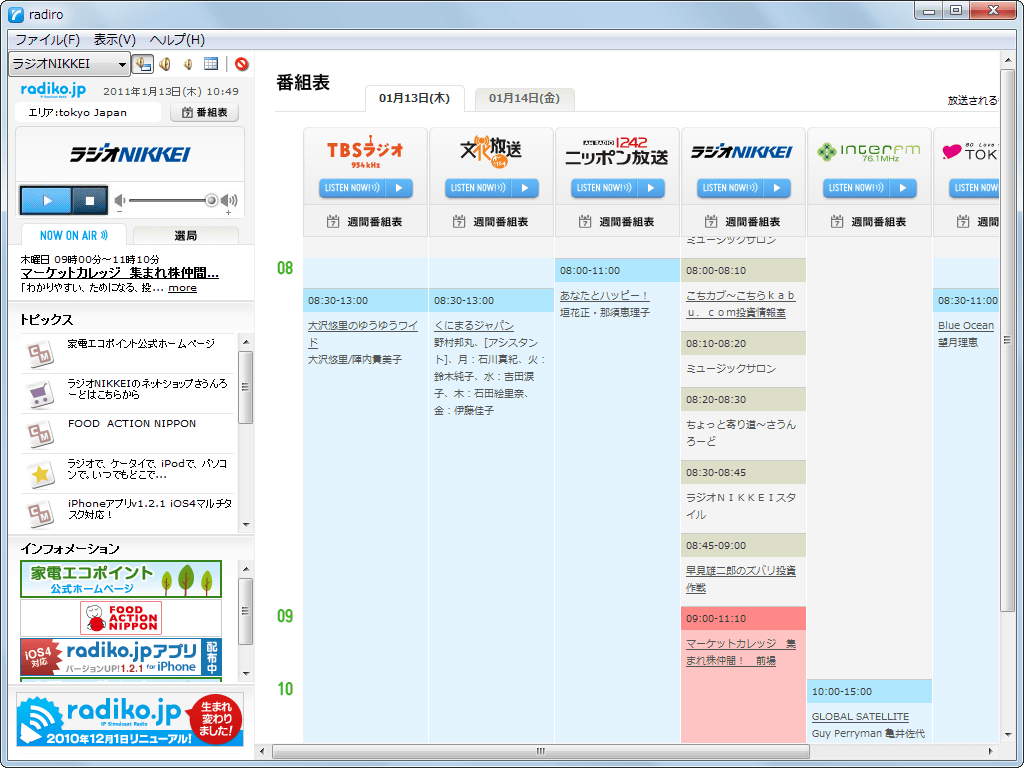Click the schedule horizontal scrollbar right arrow
The width and height of the screenshot is (1024, 768).
tap(991, 751)
